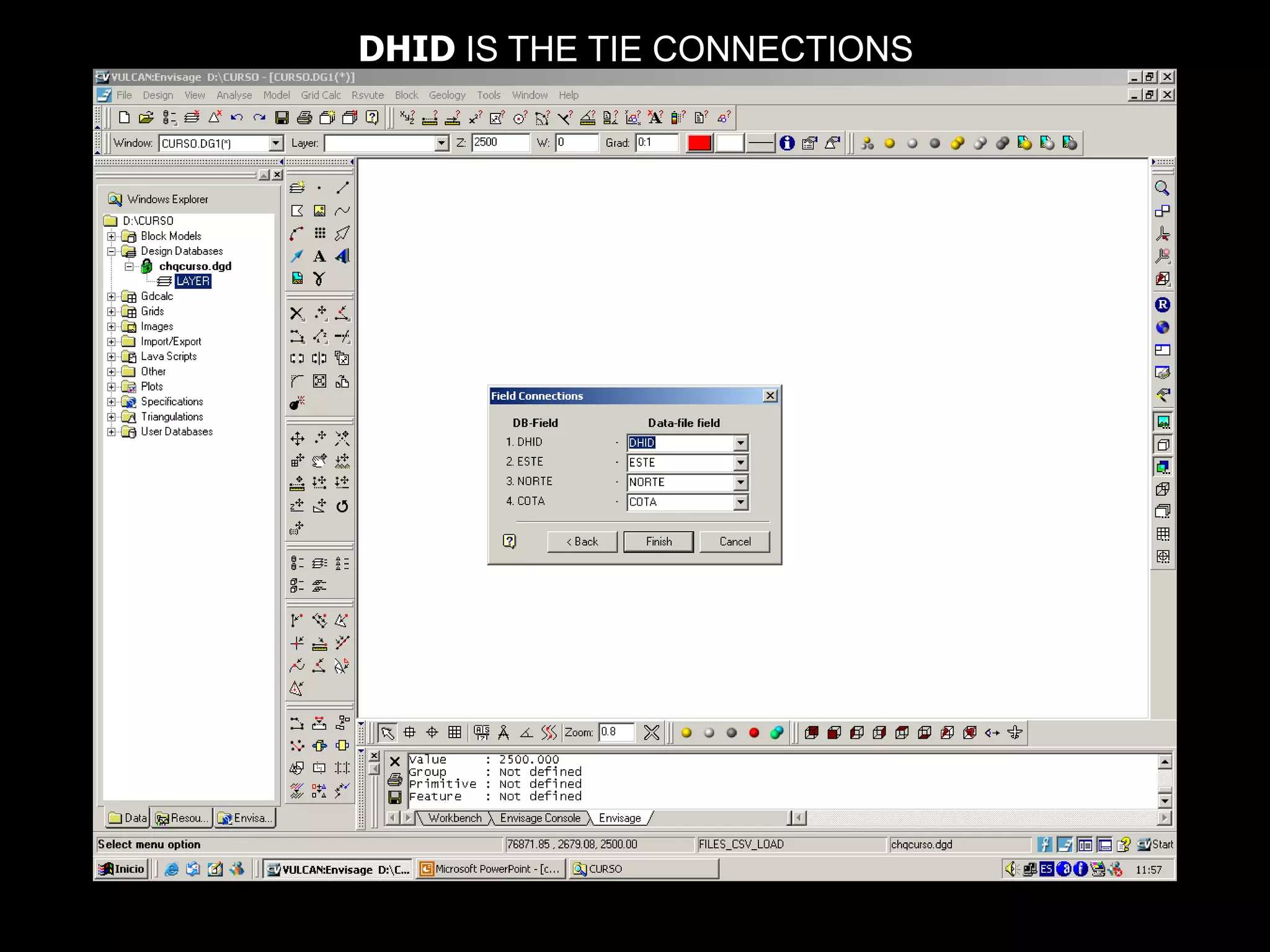Open the Geology menu
Viewport: 1270px width, 952px height.
[x=446, y=95]
